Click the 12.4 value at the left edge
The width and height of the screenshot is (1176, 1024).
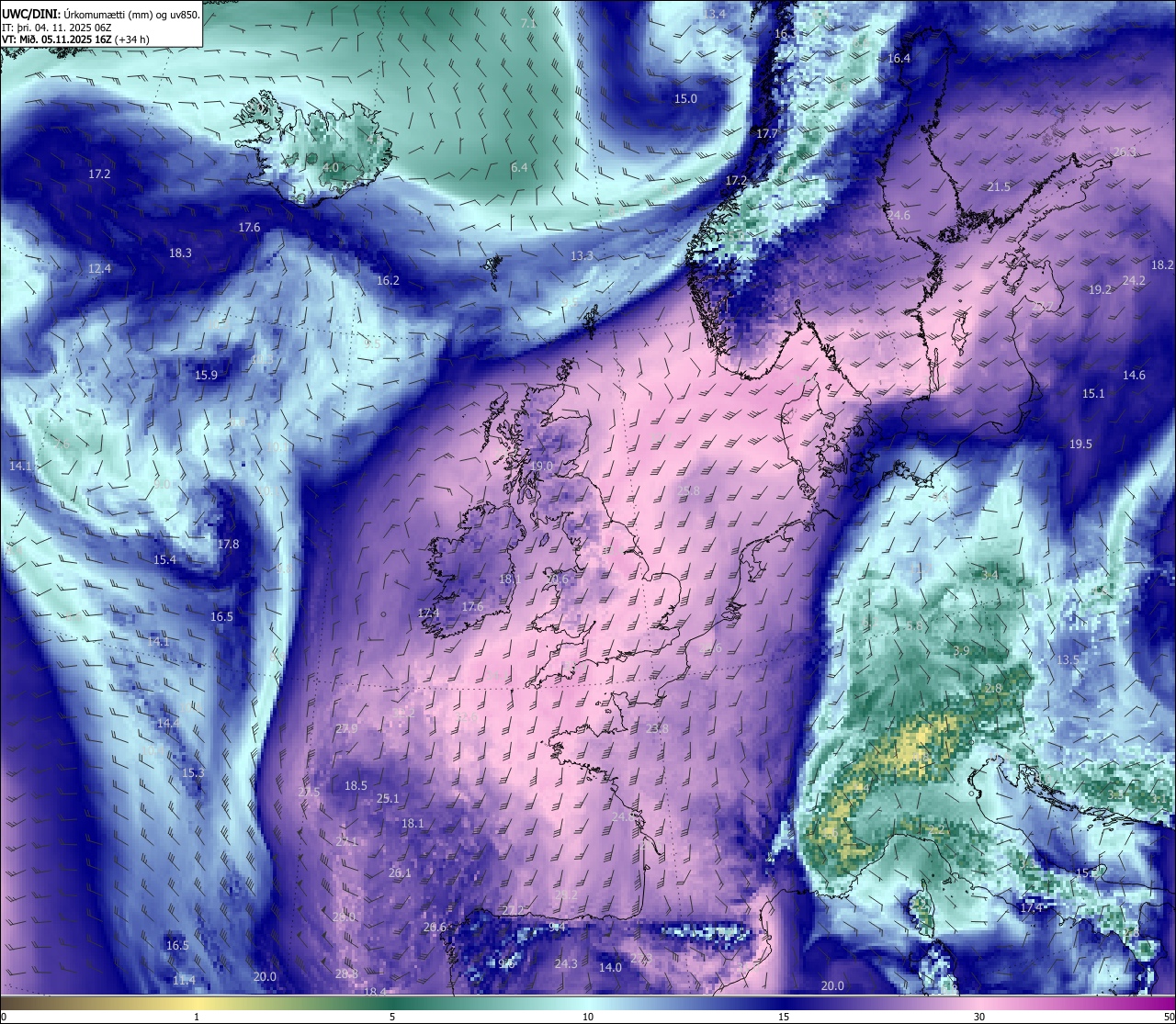click(99, 268)
